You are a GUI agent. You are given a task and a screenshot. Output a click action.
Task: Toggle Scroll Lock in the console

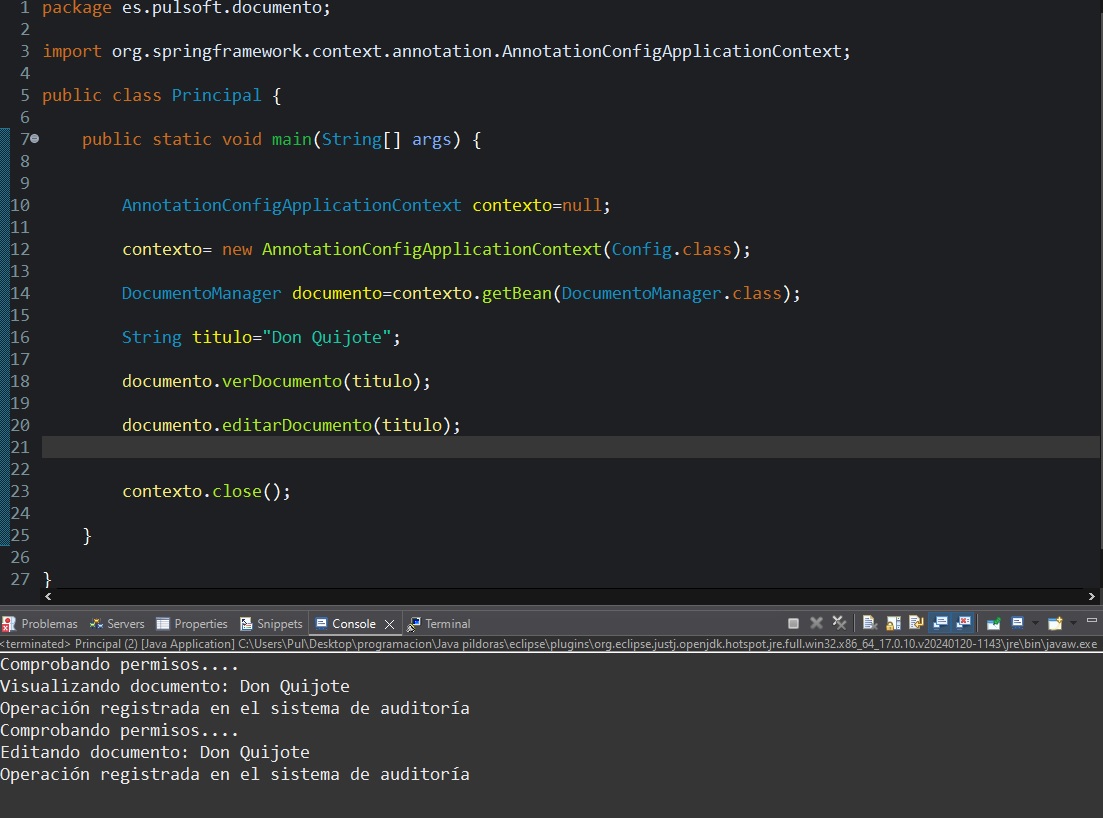click(x=893, y=623)
